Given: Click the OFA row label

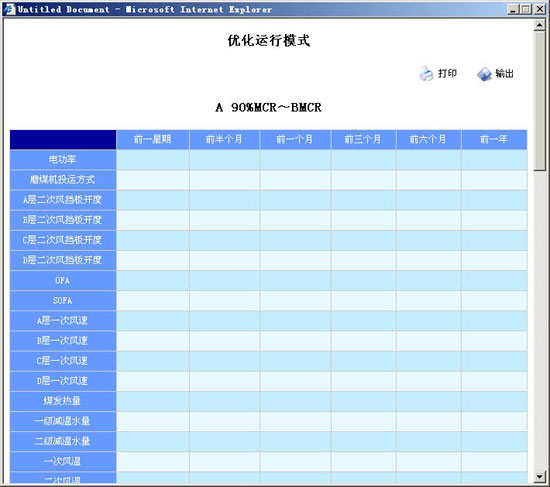Looking at the screenshot, I should [63, 280].
